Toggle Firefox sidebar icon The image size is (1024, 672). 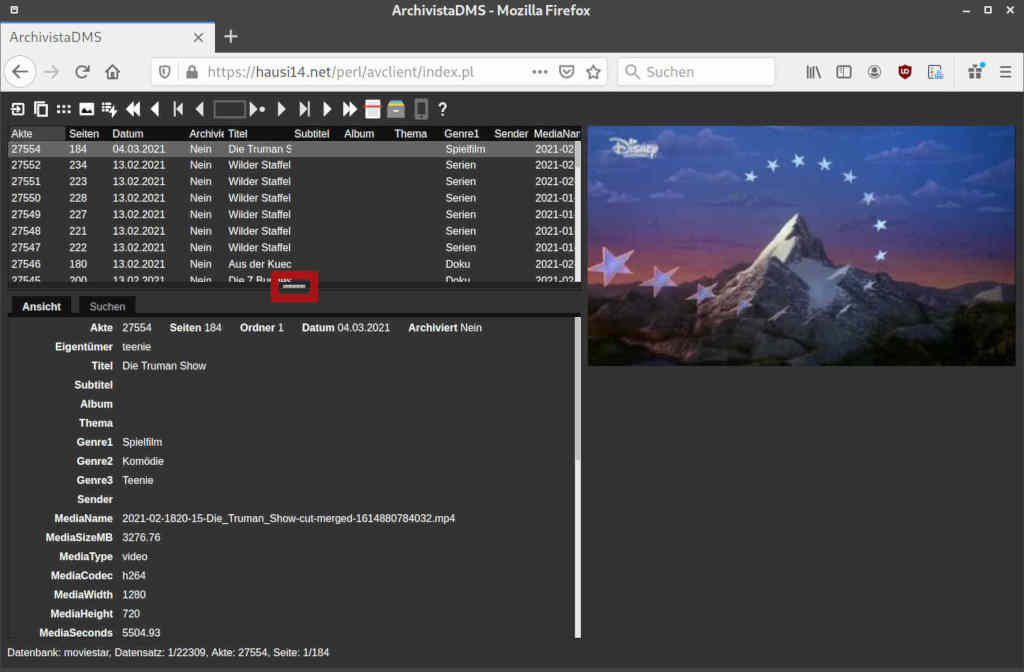tap(844, 72)
